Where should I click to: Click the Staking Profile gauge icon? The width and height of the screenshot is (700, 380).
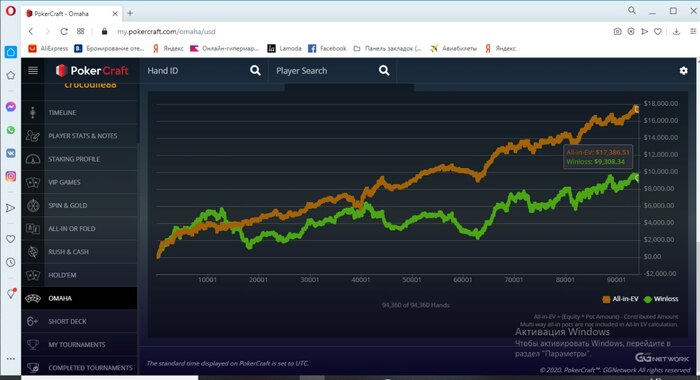(33, 159)
